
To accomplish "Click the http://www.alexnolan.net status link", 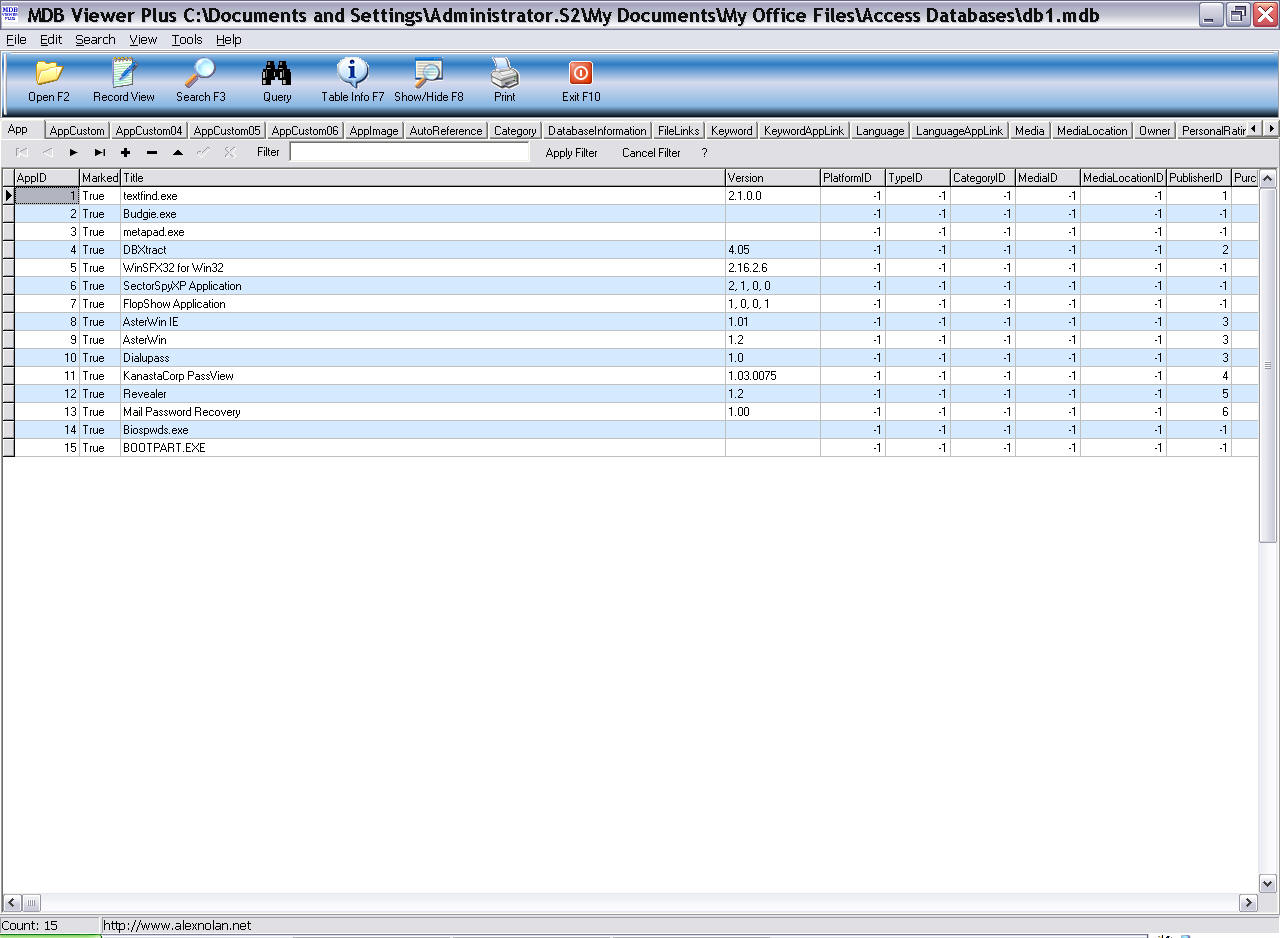I will tap(177, 926).
